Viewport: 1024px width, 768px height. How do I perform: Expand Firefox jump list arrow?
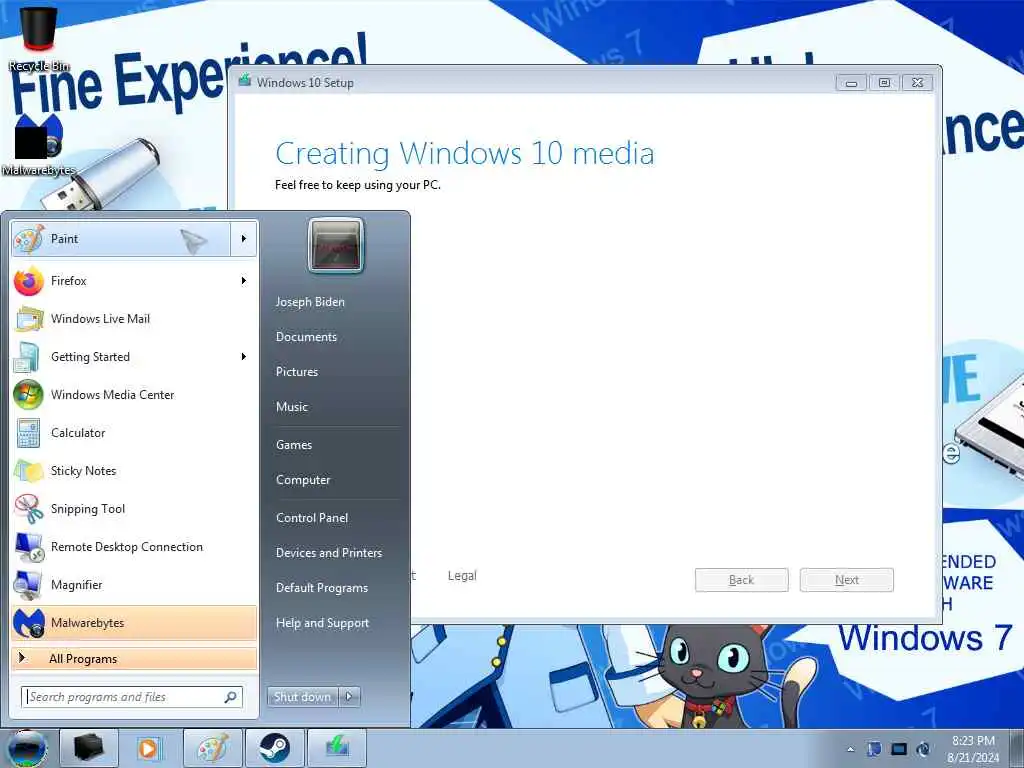tap(244, 281)
